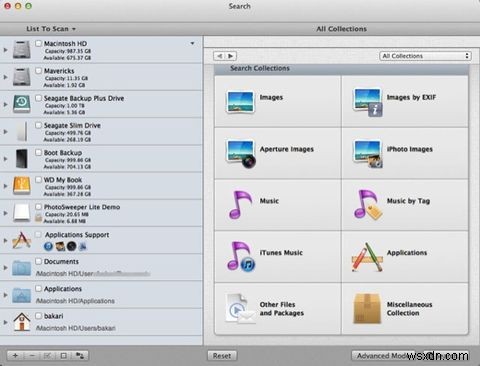
Task: Open the All Collections popup menu
Action: click(x=425, y=56)
